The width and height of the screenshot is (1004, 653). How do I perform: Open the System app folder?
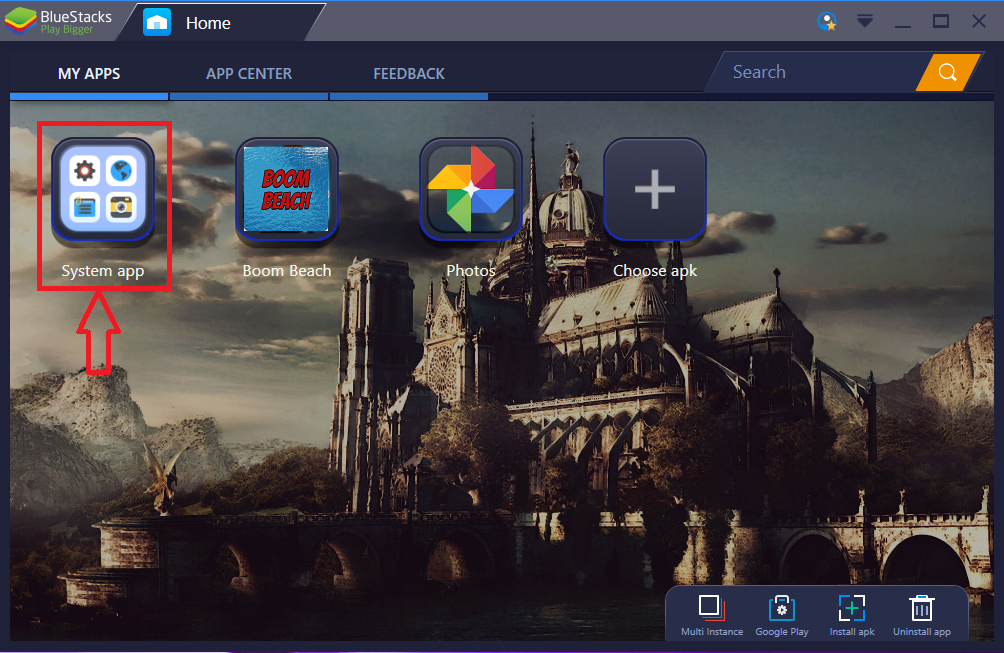pyautogui.click(x=103, y=189)
